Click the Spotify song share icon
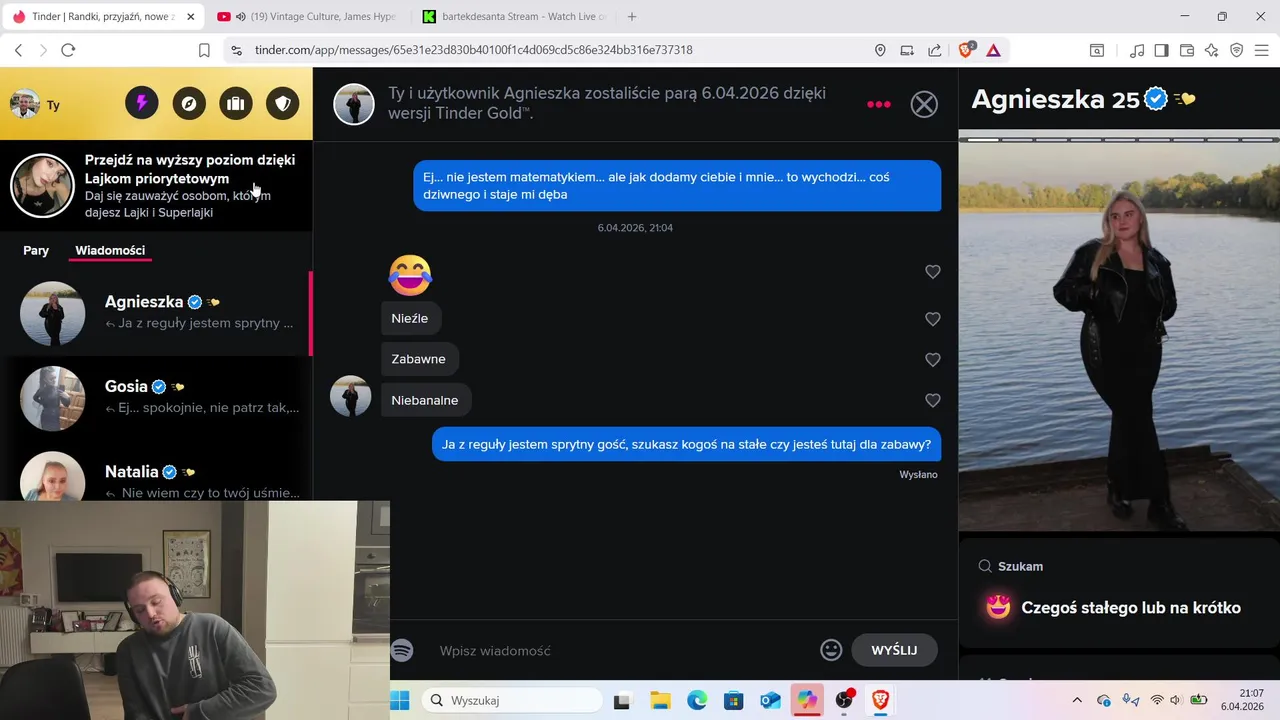The image size is (1280, 720). (x=402, y=650)
